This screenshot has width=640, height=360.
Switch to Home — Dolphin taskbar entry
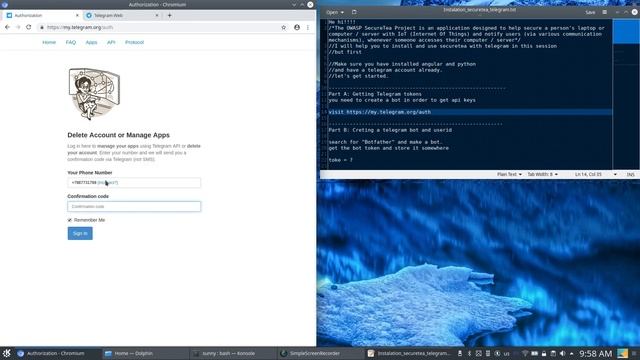144,353
